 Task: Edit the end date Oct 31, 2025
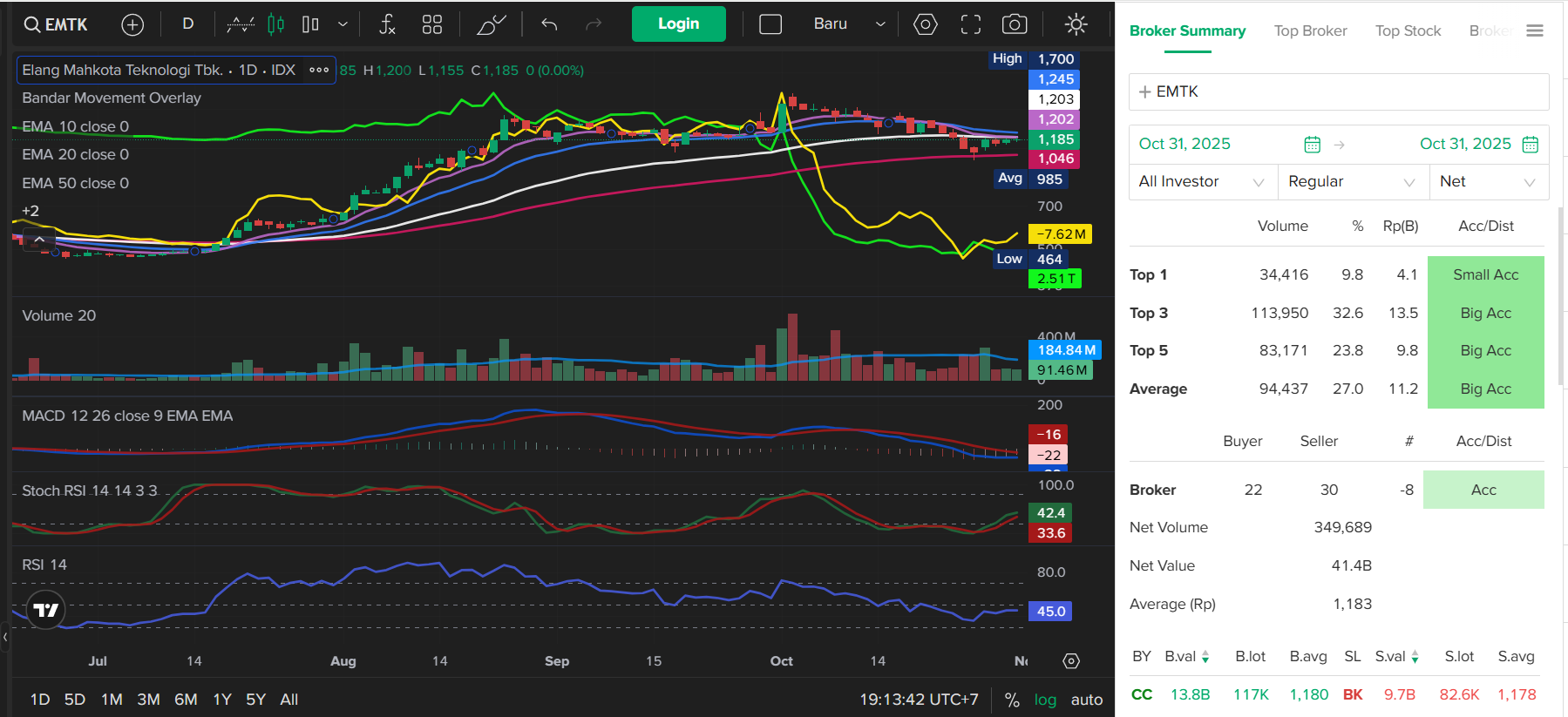click(1466, 145)
